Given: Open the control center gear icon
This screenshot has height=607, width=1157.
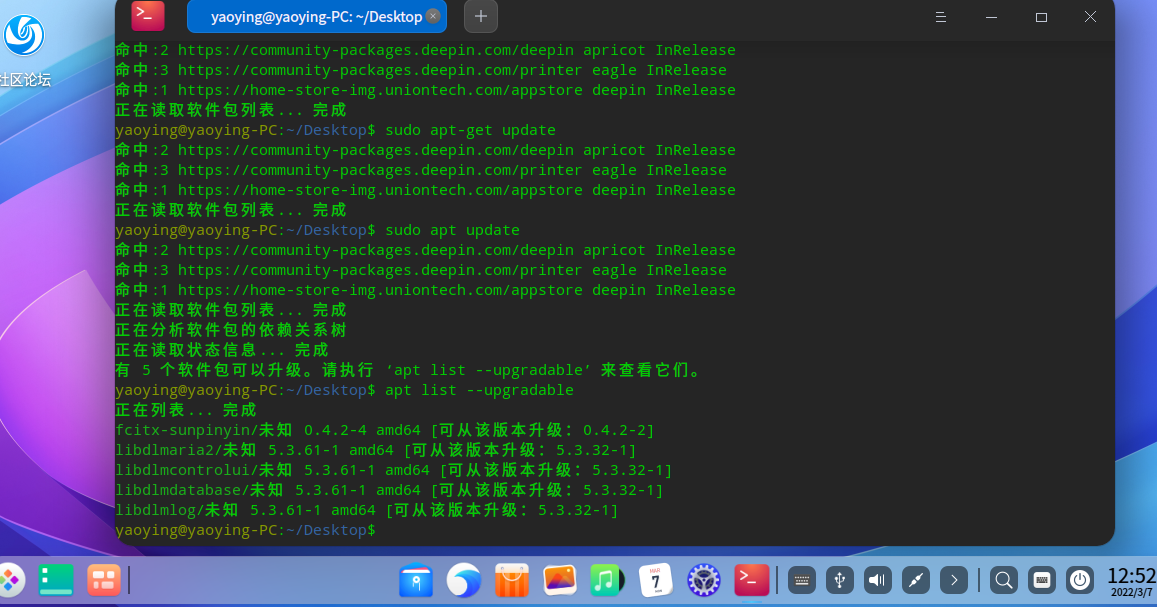Looking at the screenshot, I should pos(704,580).
